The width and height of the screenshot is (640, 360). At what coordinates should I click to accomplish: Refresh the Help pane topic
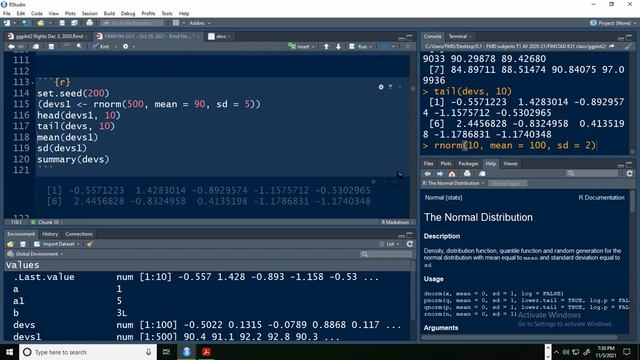(629, 173)
